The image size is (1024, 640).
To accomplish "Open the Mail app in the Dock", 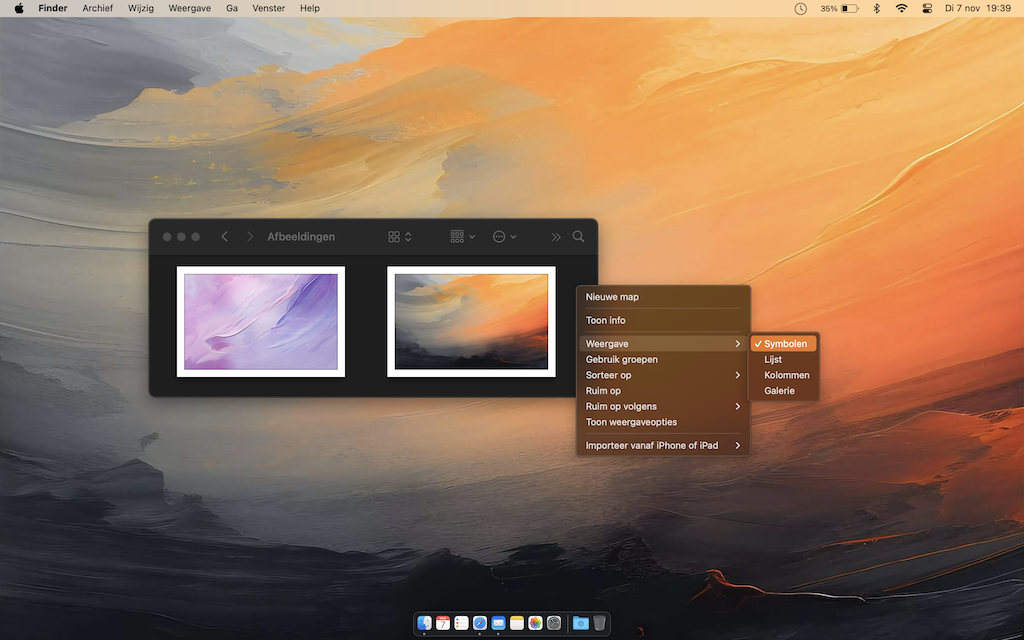I will tap(498, 623).
